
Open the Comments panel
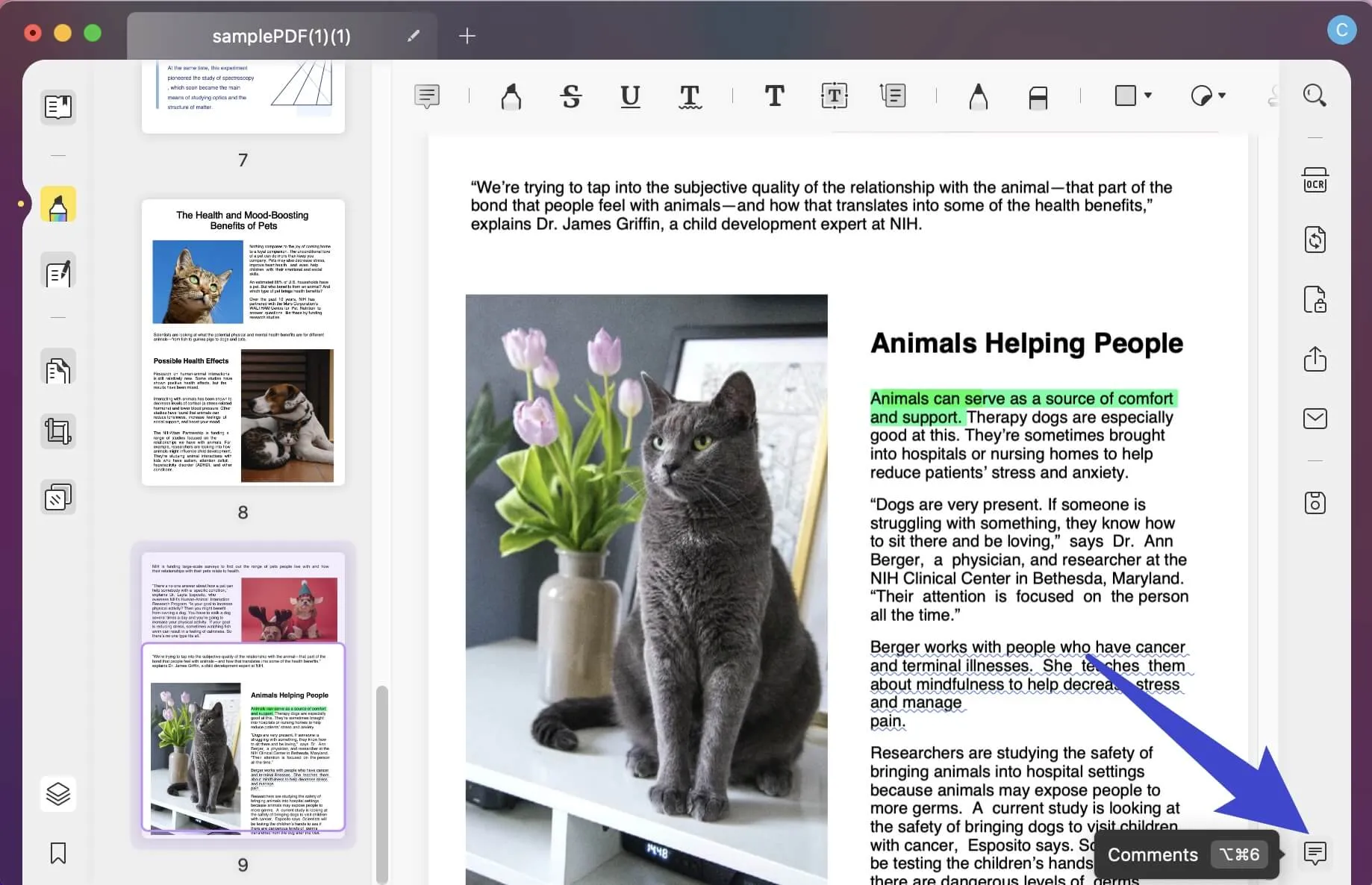point(1315,853)
